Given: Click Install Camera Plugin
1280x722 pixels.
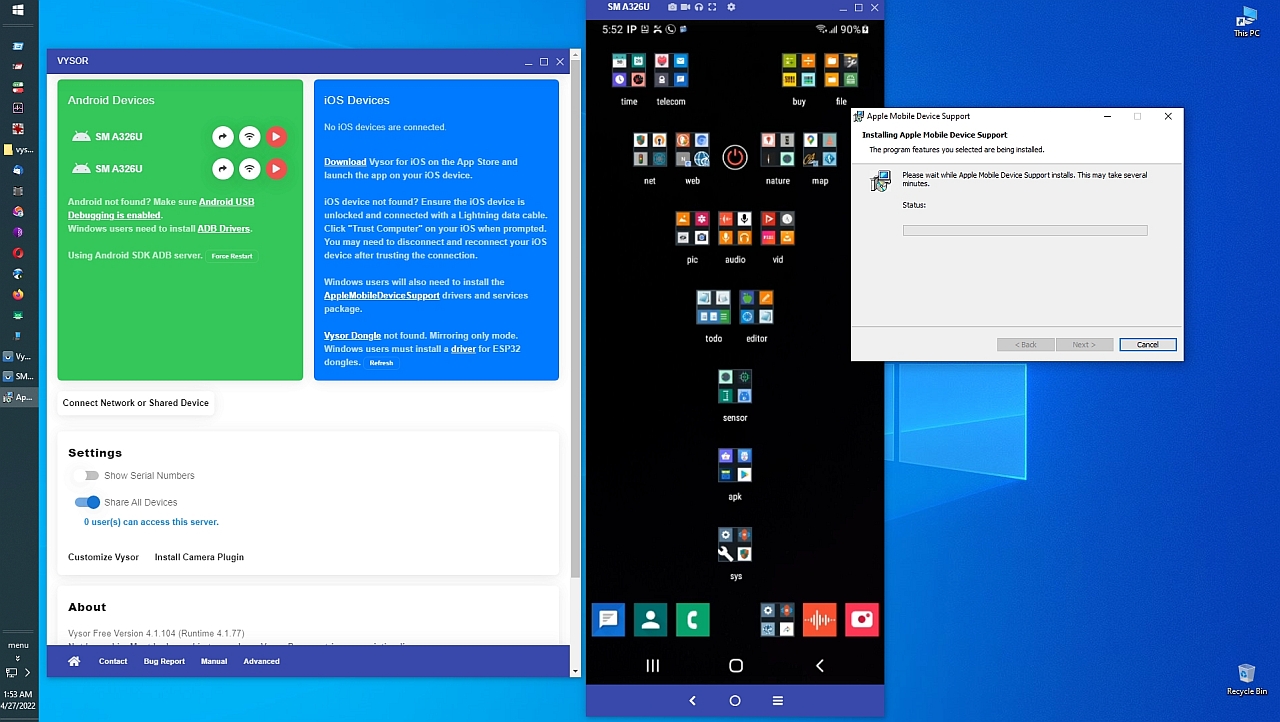Looking at the screenshot, I should 199,557.
